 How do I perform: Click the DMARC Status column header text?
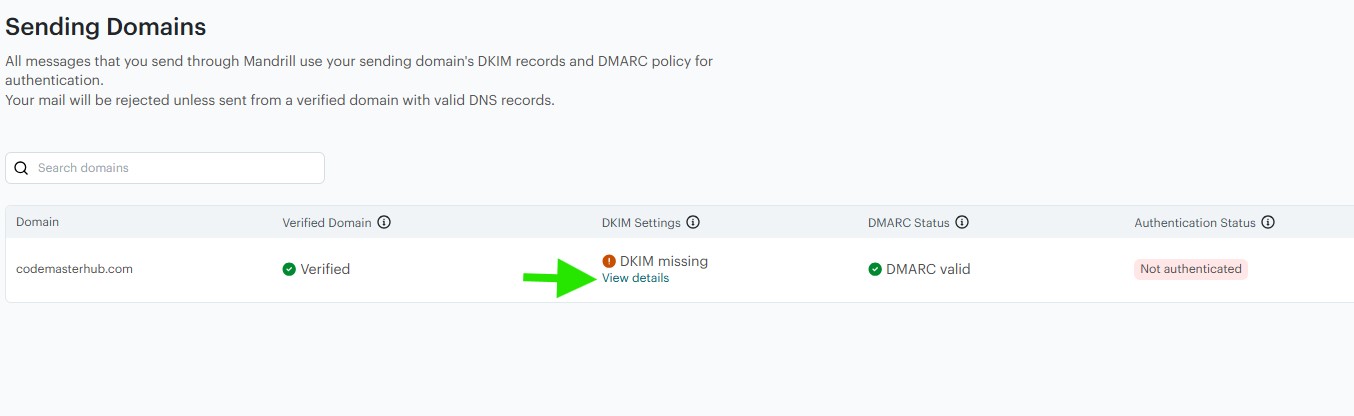tap(908, 222)
